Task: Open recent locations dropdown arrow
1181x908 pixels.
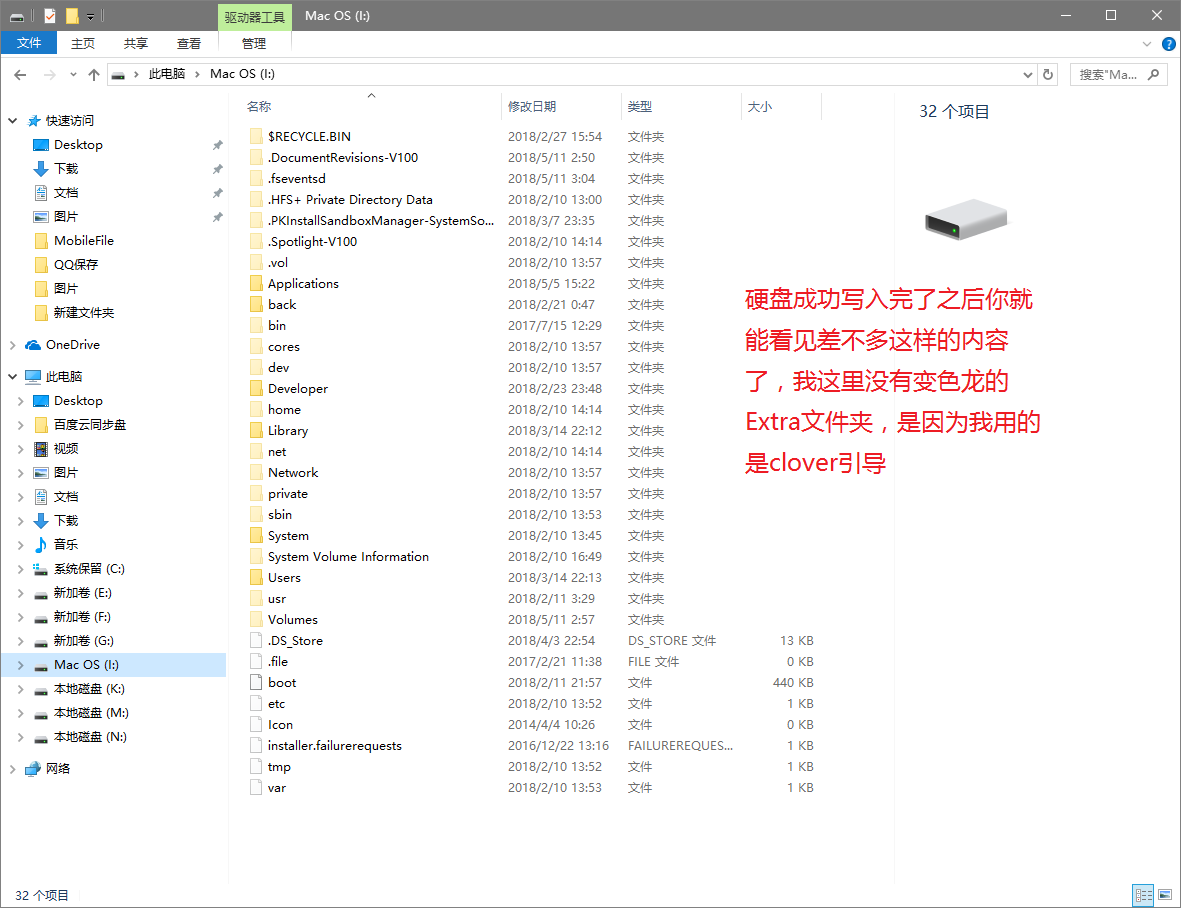Action: tap(73, 75)
